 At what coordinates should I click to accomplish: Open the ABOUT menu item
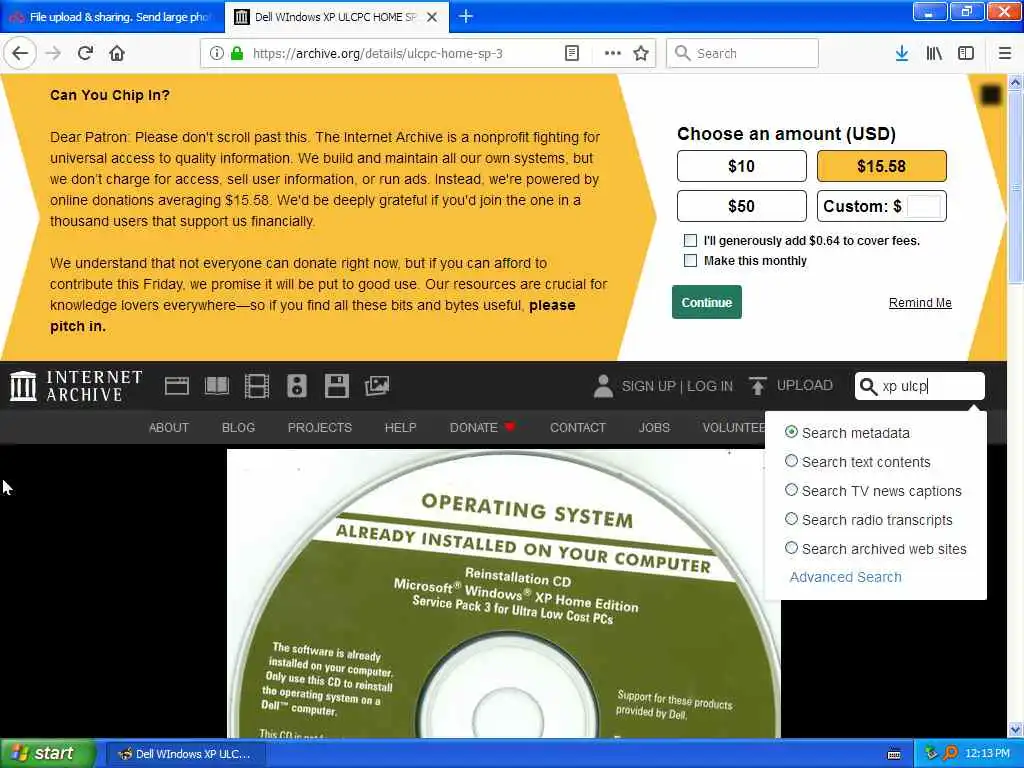(x=168, y=427)
